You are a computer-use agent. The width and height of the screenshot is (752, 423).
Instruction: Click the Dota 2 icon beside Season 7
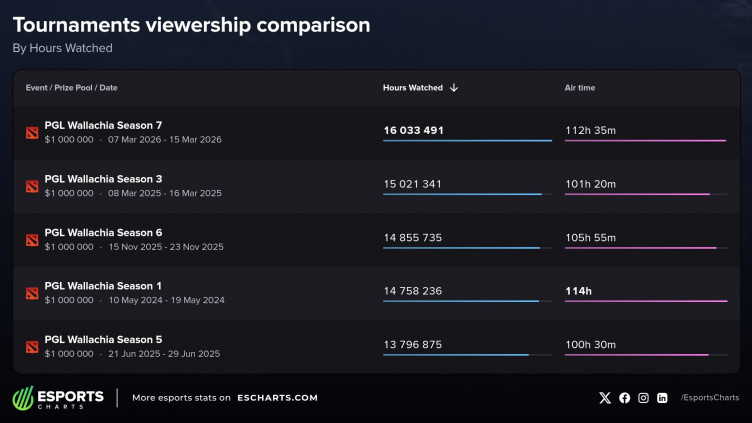coord(32,132)
